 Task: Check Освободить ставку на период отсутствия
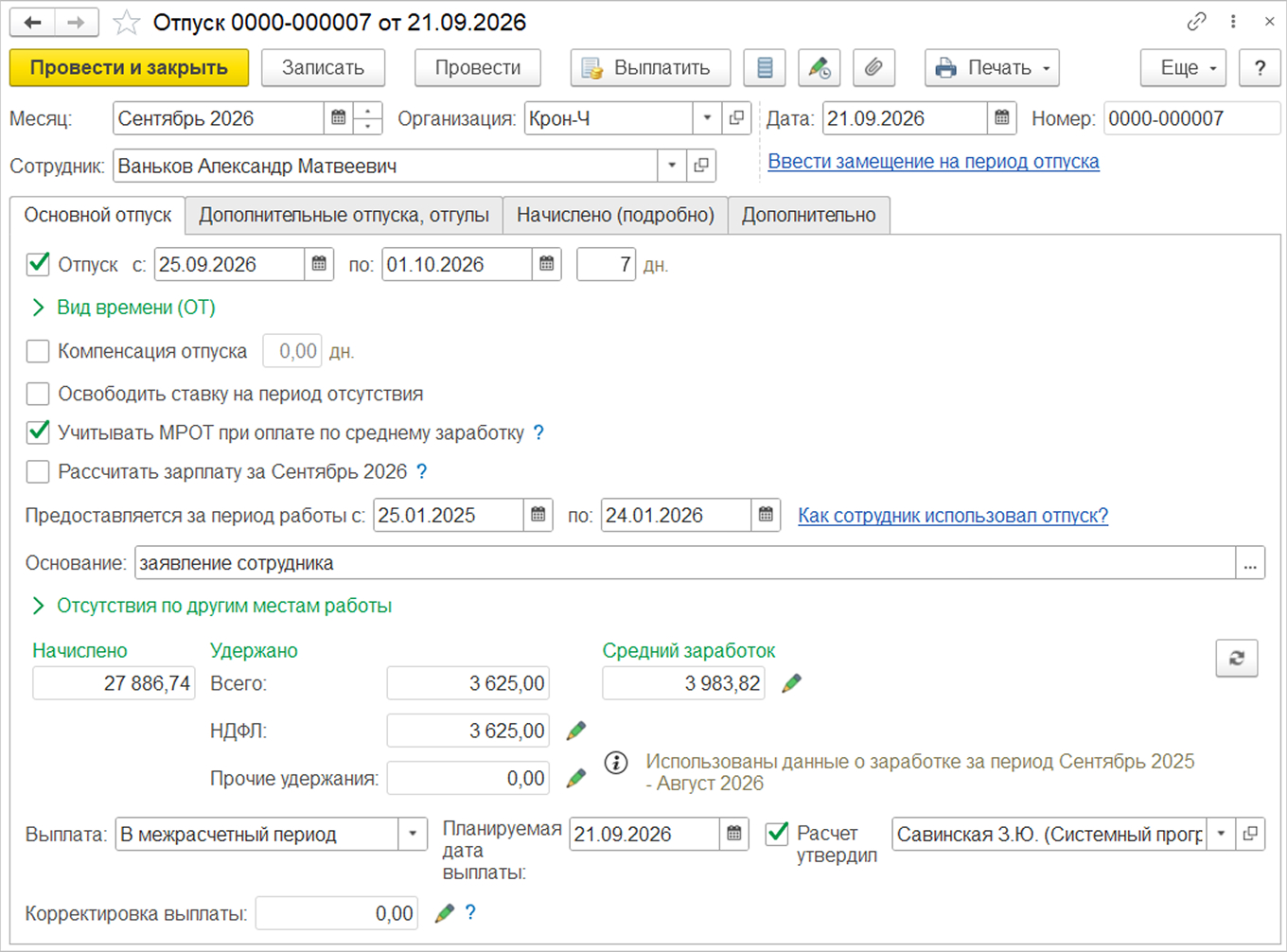(x=38, y=394)
